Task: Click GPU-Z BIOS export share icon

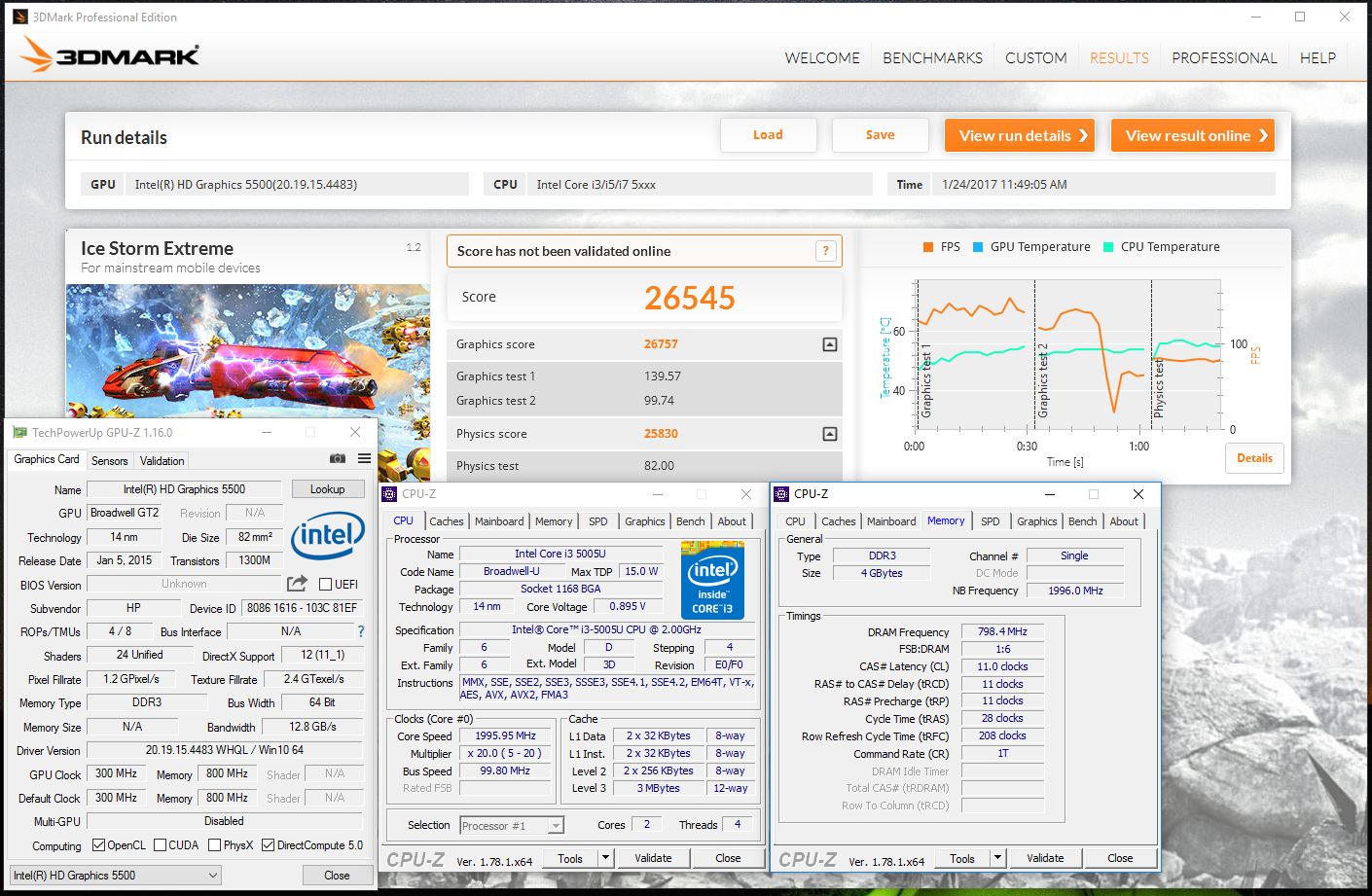Action: click(x=297, y=583)
